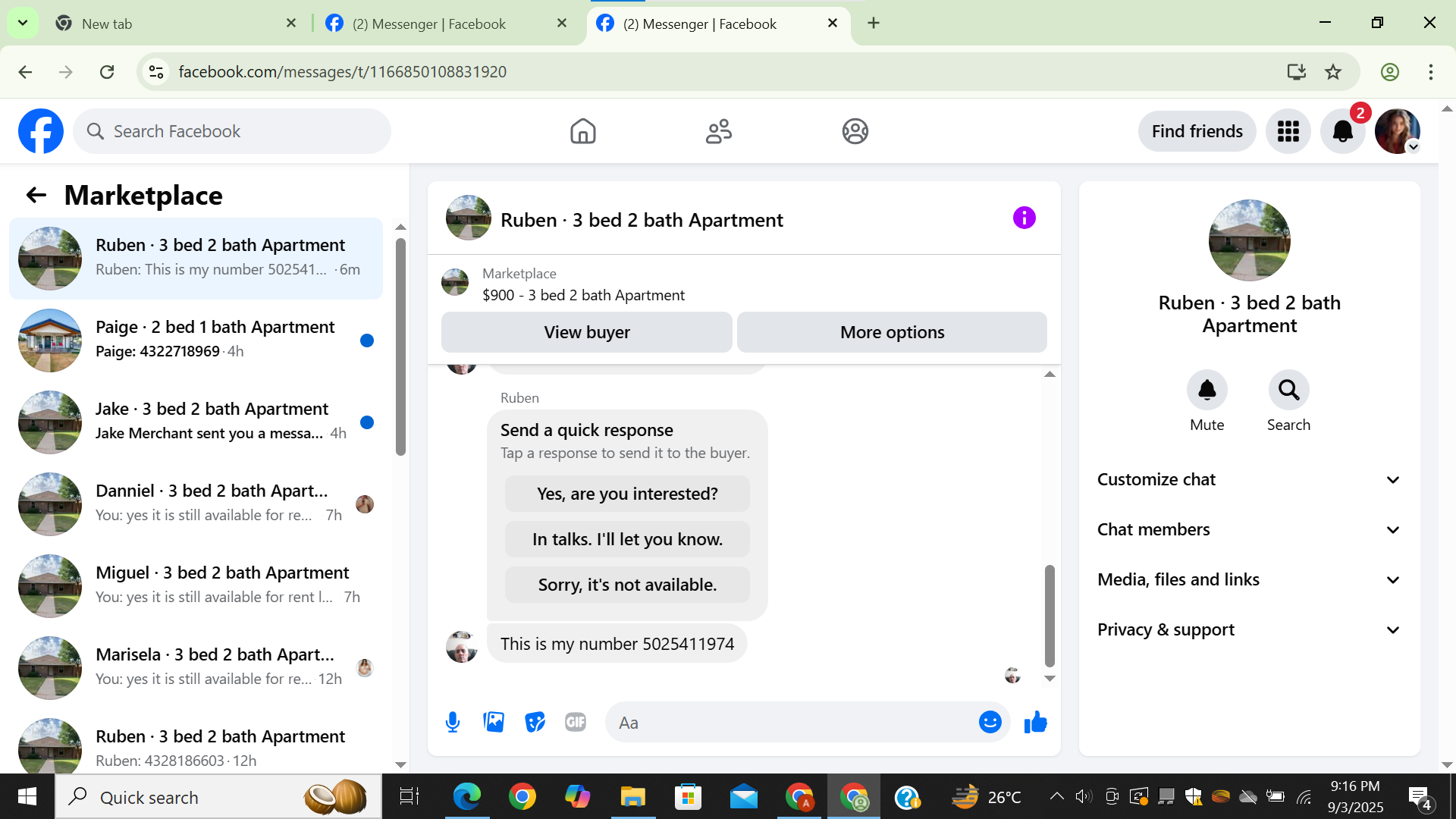The image size is (1456, 819).
Task: Click the browser address bar URL
Action: [342, 72]
